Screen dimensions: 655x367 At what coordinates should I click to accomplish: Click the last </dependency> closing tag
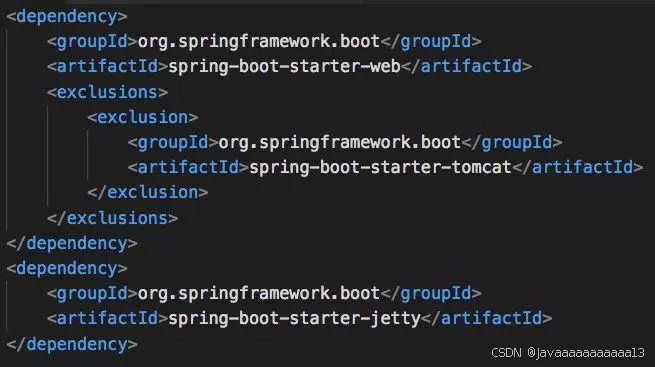[72, 345]
